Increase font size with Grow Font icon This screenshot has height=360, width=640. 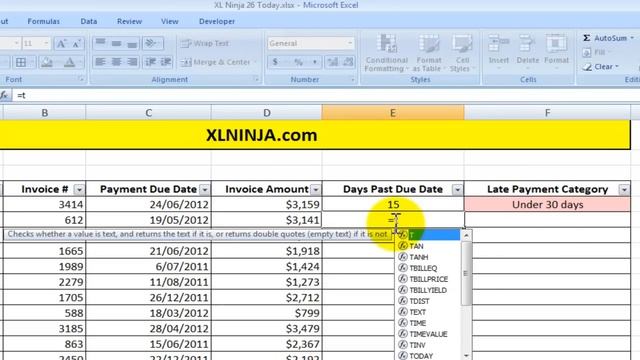pyautogui.click(x=61, y=43)
